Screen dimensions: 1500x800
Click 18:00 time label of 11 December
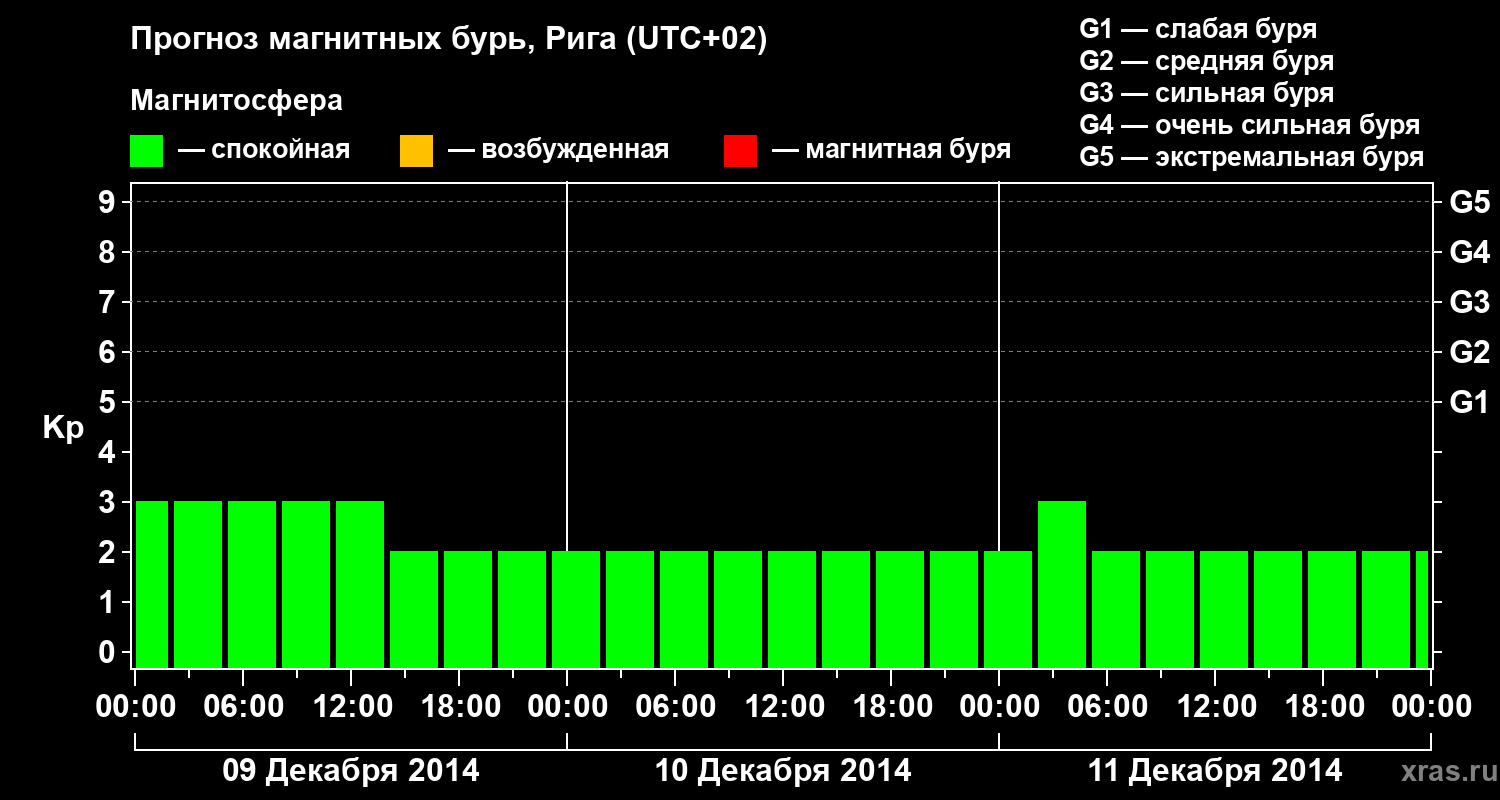[x=1323, y=707]
